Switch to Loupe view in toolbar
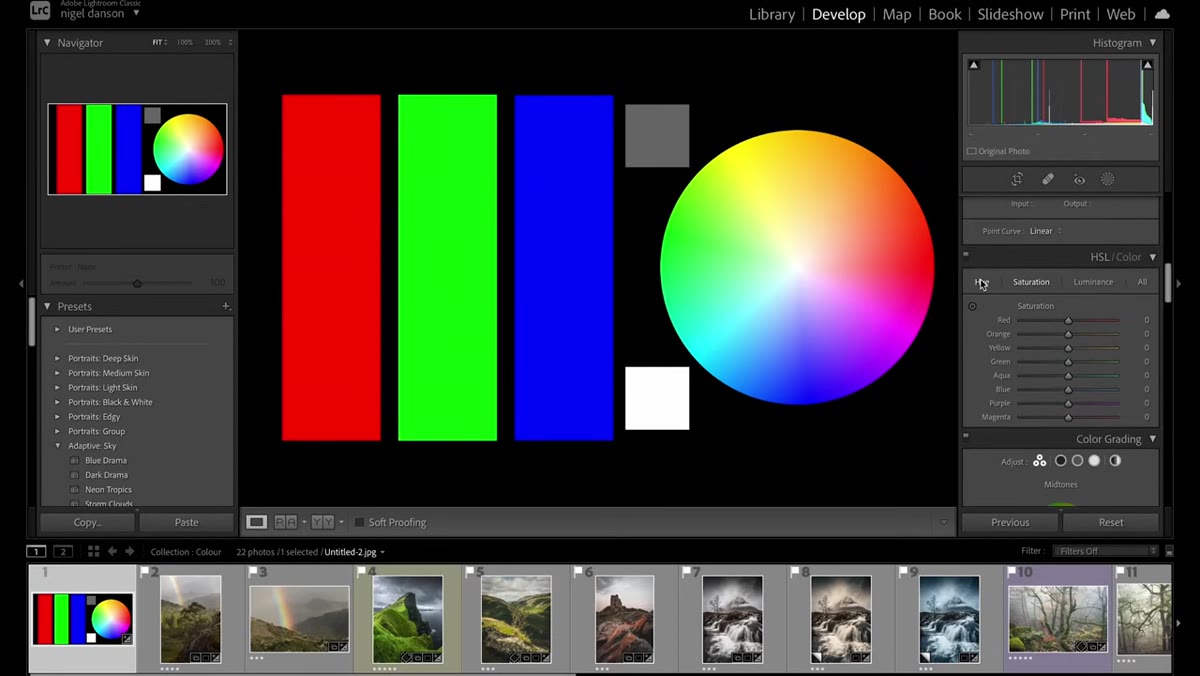The height and width of the screenshot is (676, 1200). tap(257, 522)
